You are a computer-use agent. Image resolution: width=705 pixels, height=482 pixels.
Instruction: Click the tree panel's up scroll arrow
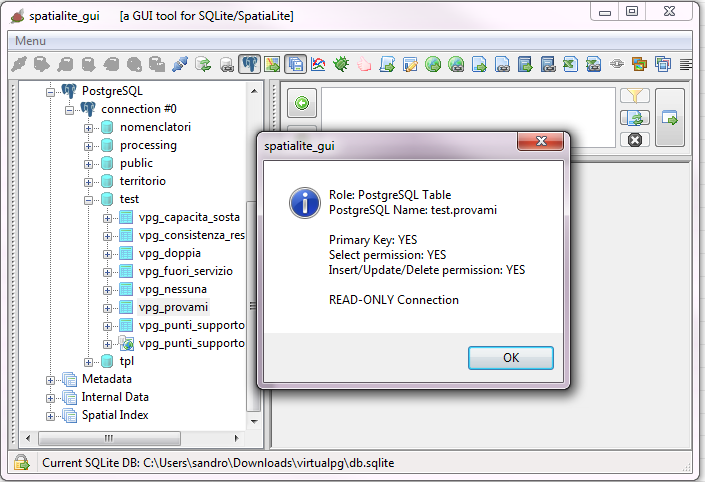pyautogui.click(x=254, y=91)
